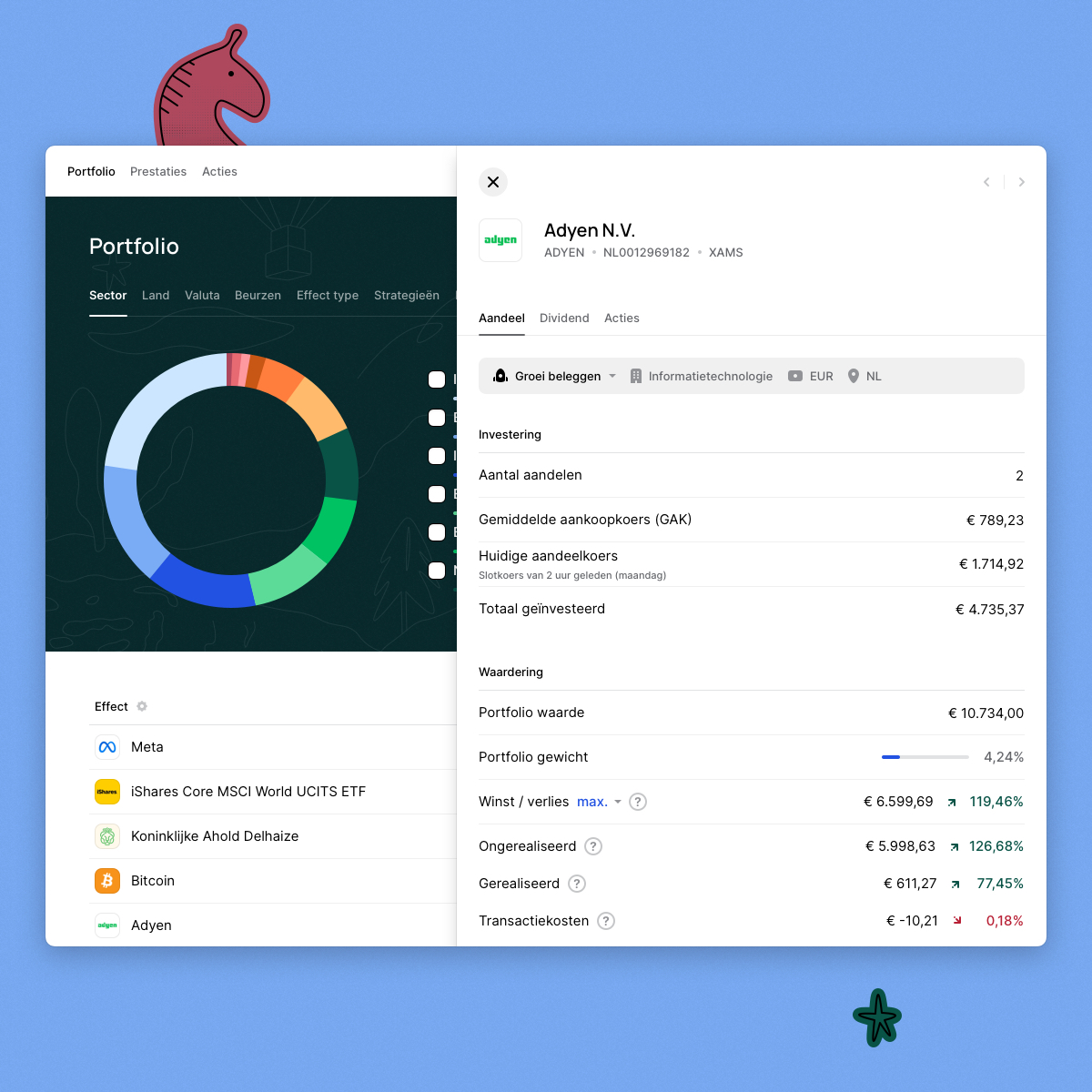Select the Beurzen chart tab
Image resolution: width=1092 pixels, height=1092 pixels.
tap(258, 295)
